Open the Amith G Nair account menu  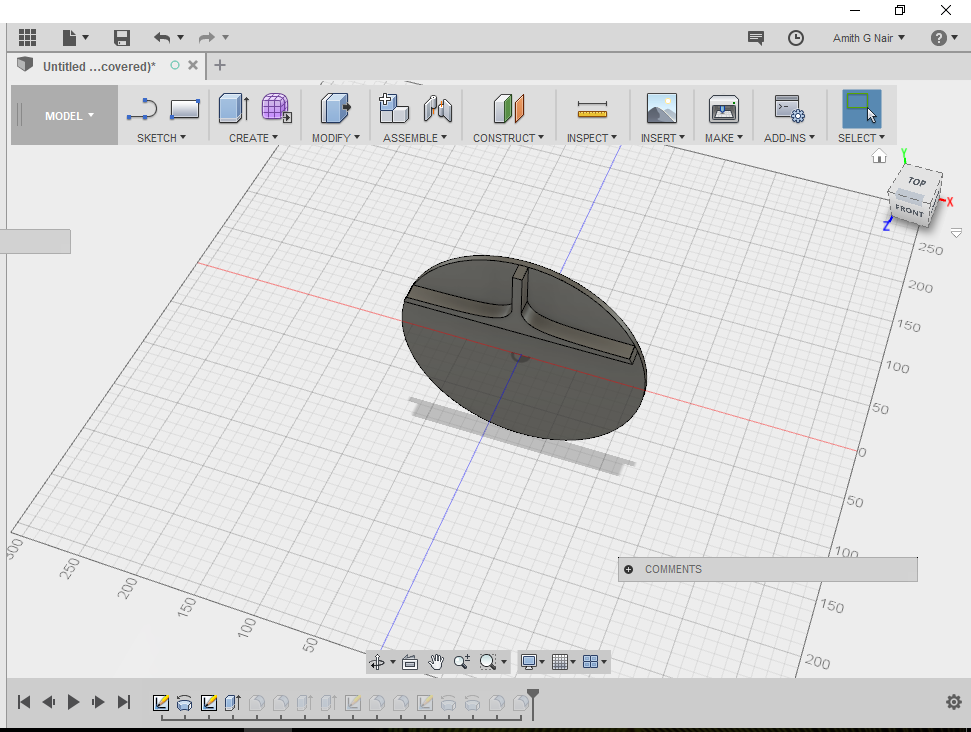pyautogui.click(x=868, y=38)
